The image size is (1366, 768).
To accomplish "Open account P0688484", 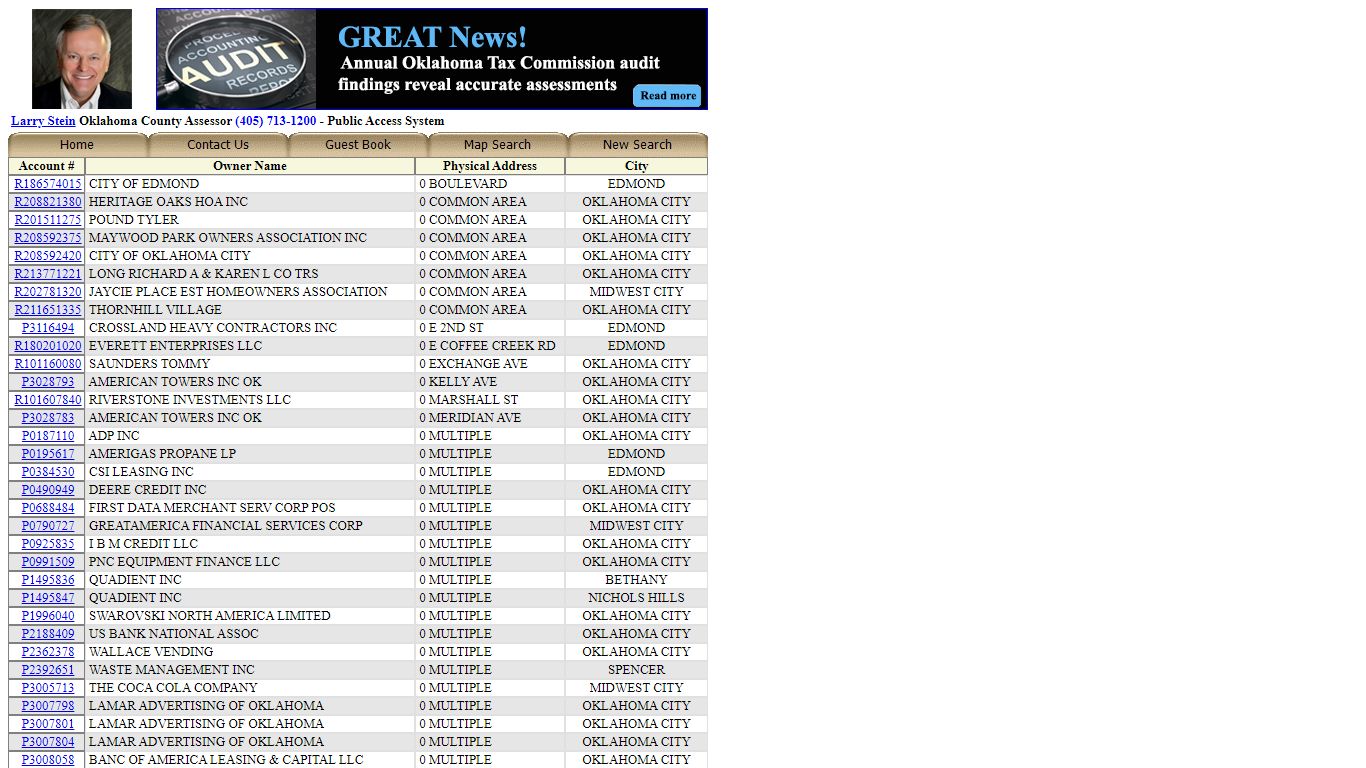I will click(x=48, y=508).
